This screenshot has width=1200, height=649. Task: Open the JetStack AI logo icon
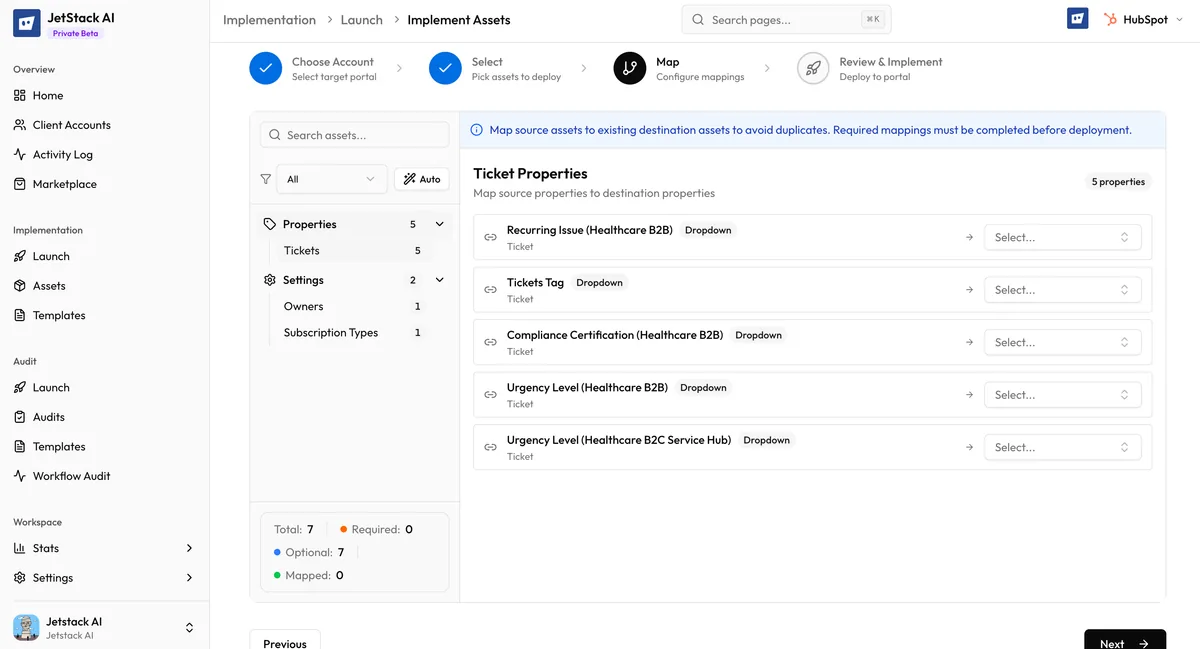pyautogui.click(x=27, y=22)
